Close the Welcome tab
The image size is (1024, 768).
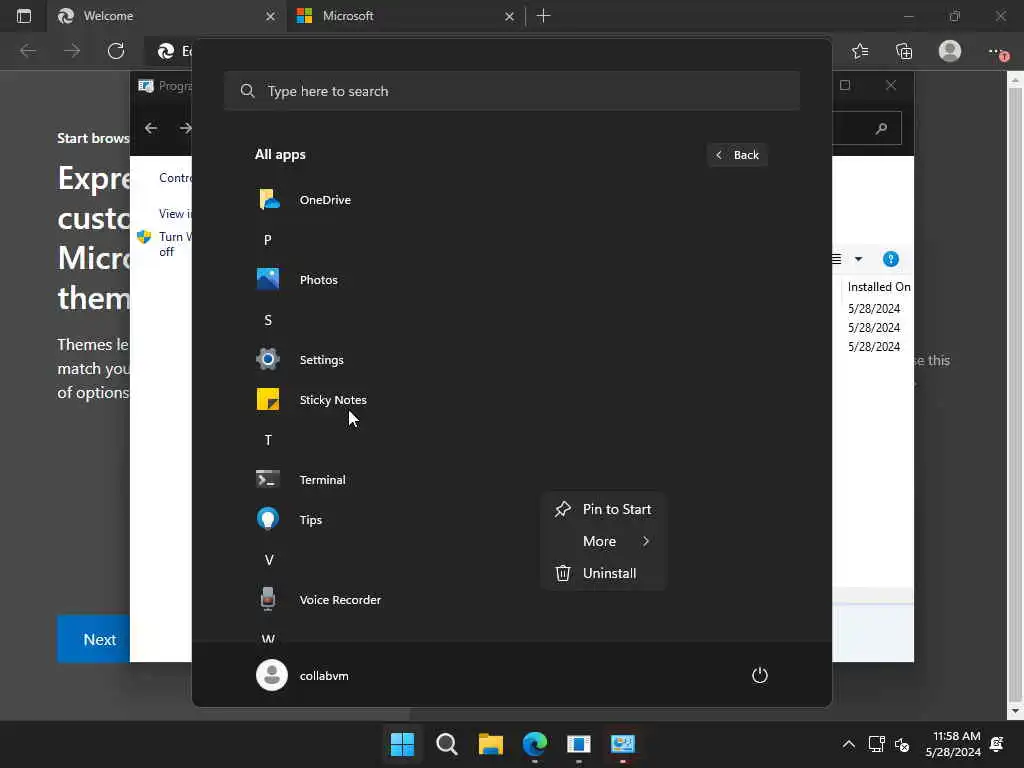(270, 16)
